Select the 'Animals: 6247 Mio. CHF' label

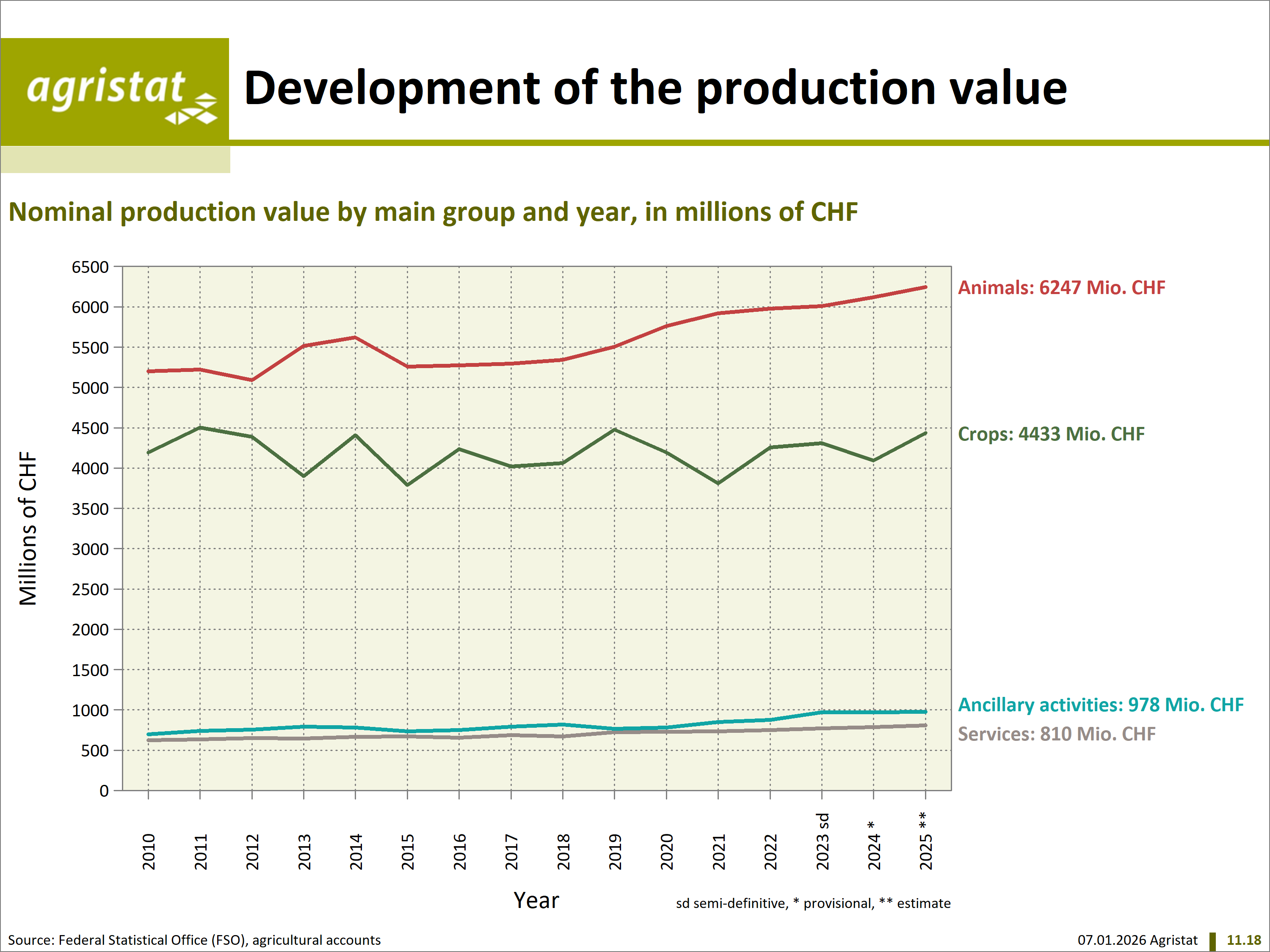(1061, 287)
